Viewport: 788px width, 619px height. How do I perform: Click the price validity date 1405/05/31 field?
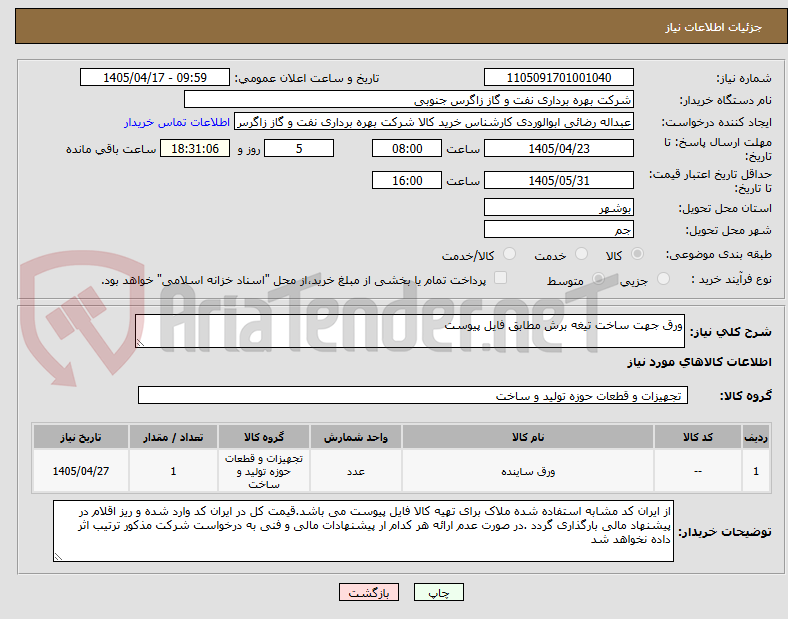coord(558,180)
